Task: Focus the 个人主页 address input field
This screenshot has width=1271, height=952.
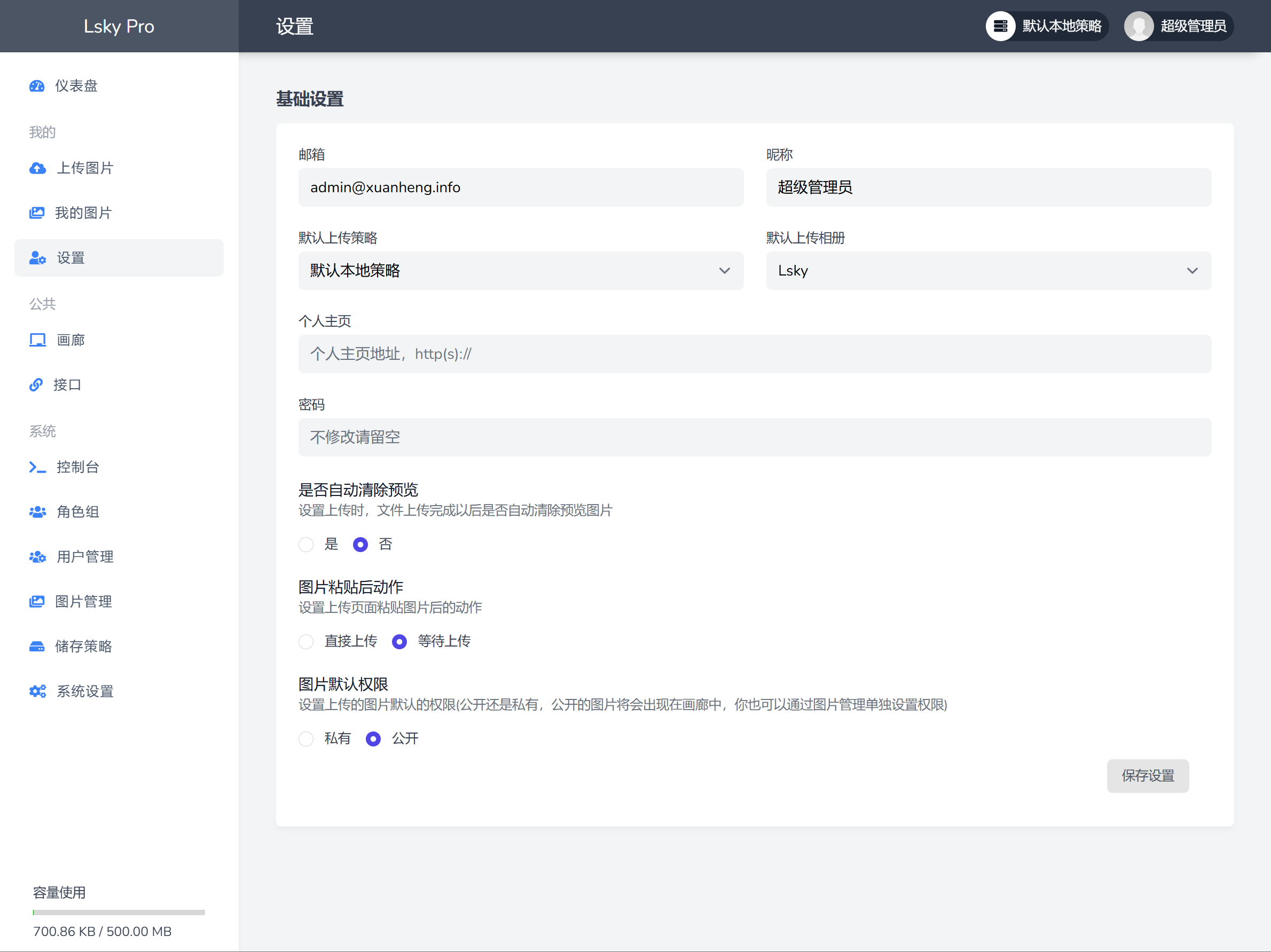Action: 755,354
